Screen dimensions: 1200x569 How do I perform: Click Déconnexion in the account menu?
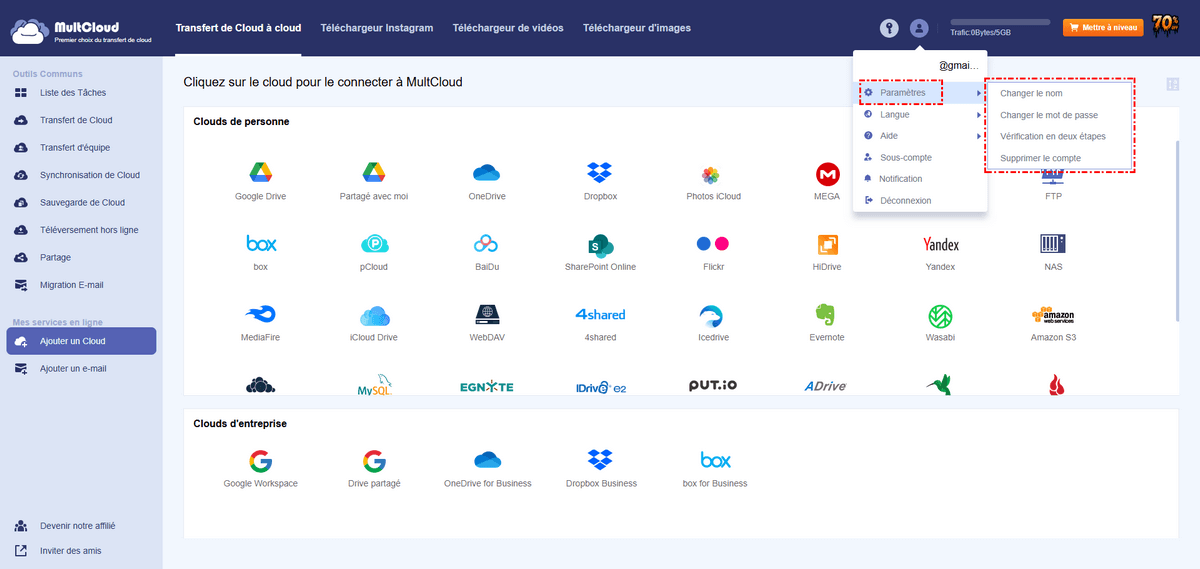(905, 200)
